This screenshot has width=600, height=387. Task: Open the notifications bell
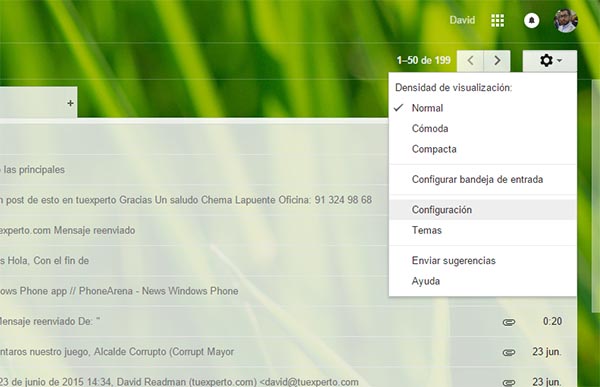[532, 20]
